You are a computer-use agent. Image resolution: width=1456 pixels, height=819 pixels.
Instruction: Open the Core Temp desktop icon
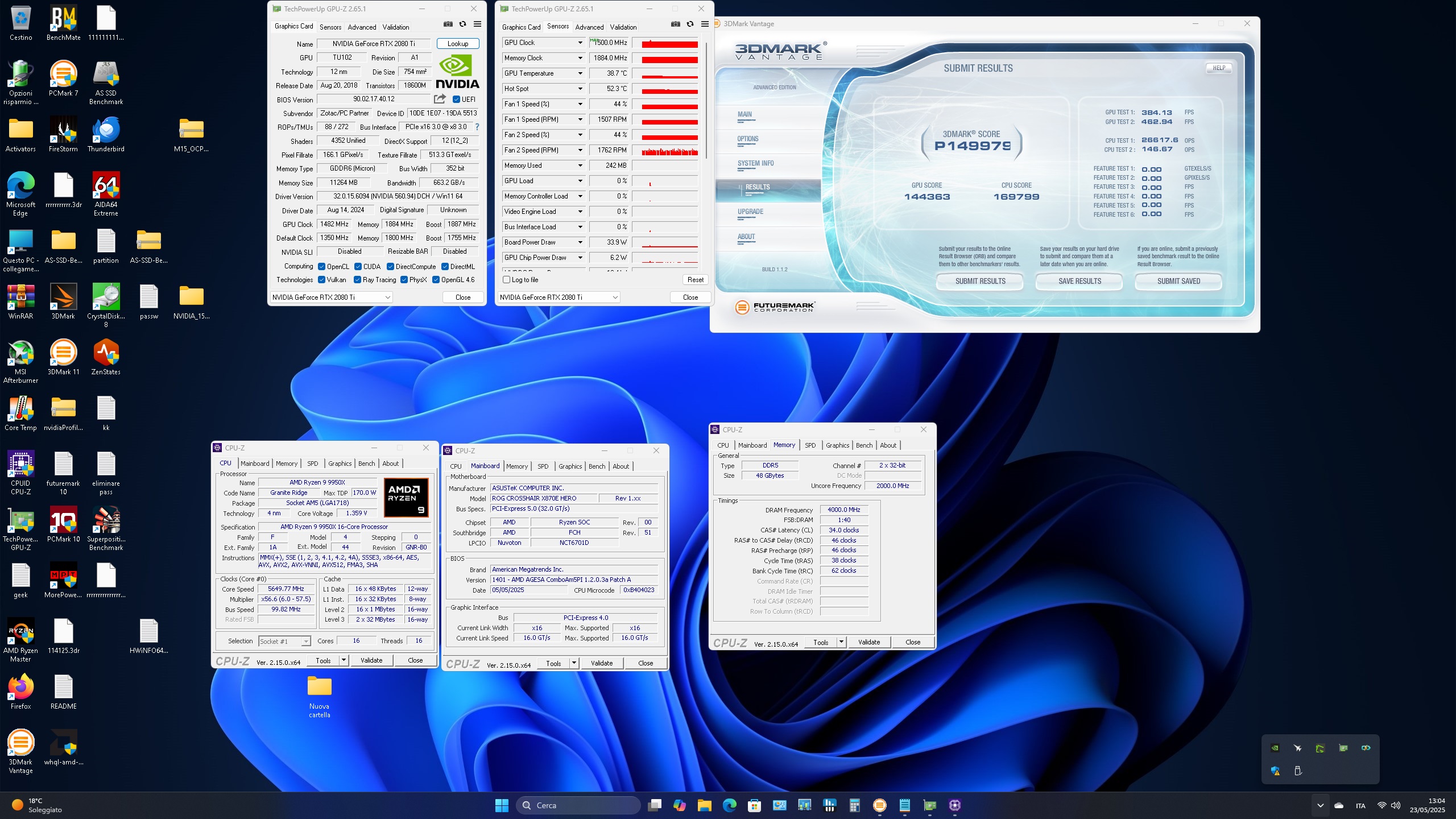click(x=20, y=413)
